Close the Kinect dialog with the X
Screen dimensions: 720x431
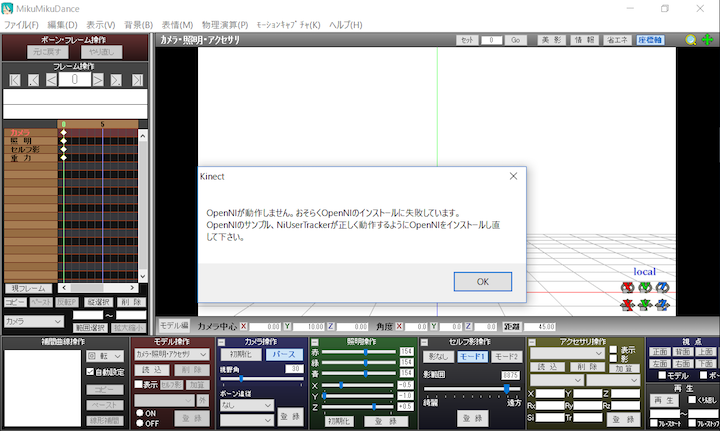pos(513,176)
